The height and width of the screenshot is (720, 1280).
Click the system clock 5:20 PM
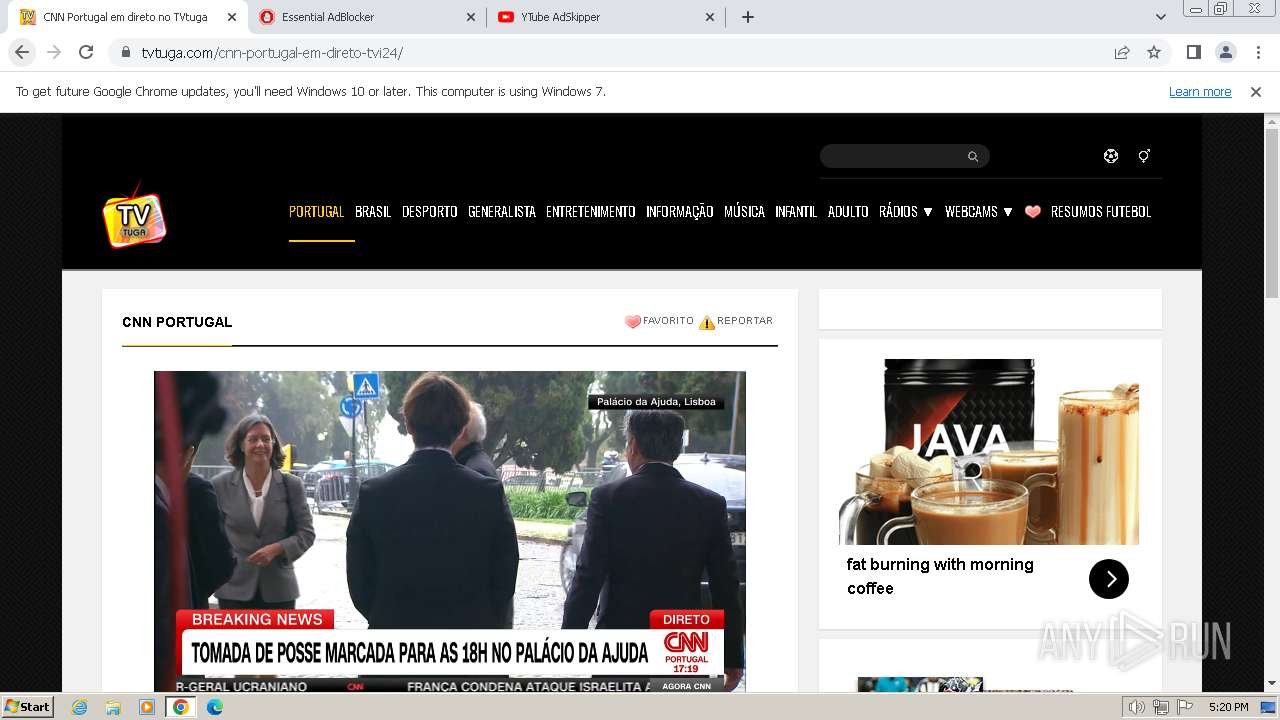1228,707
